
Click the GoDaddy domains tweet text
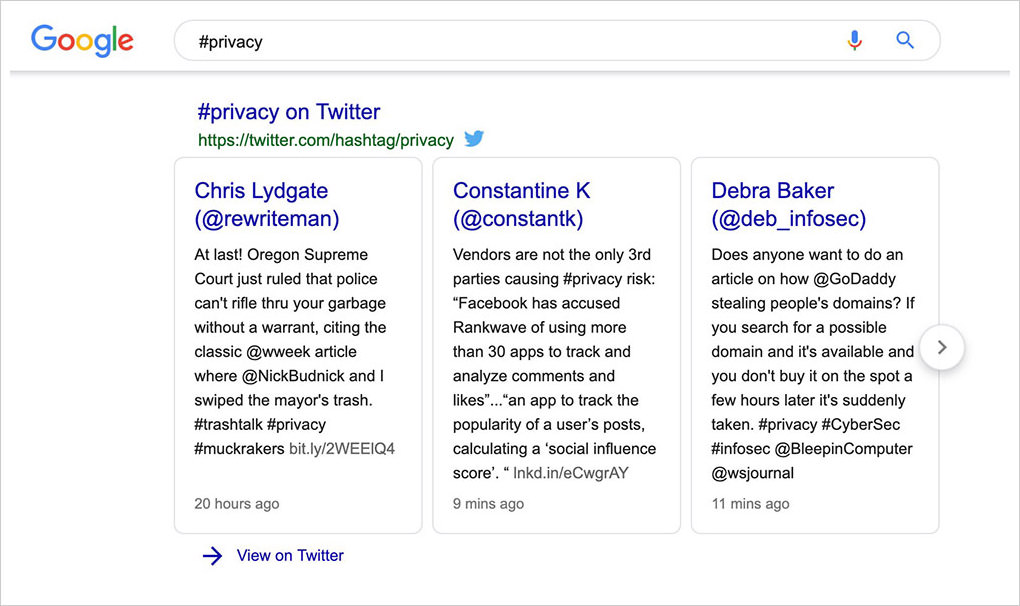[x=812, y=363]
